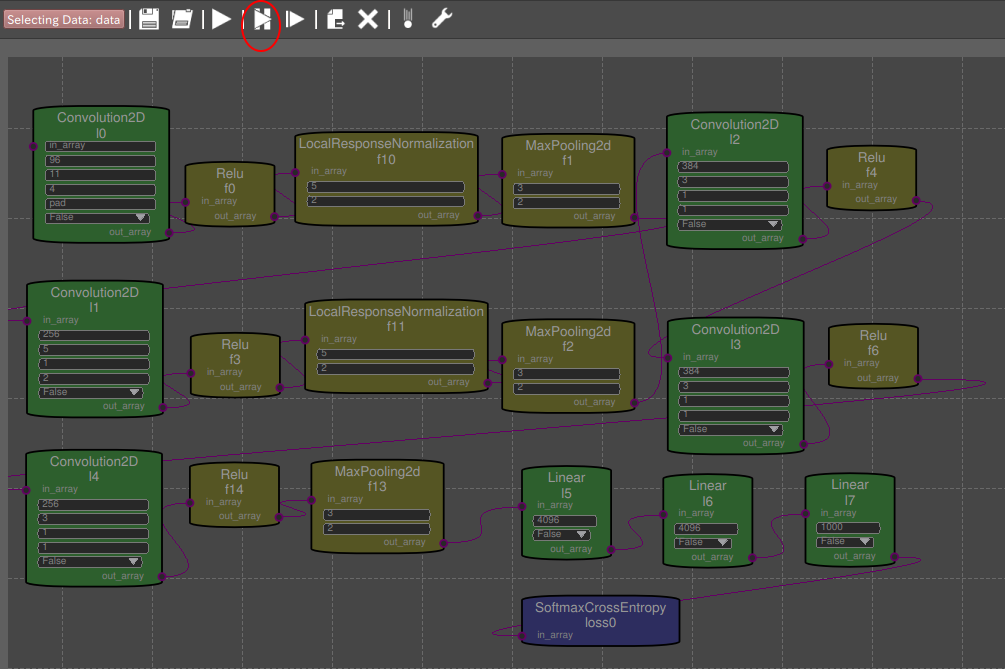Click the out_array port of Linear l7
Viewport: 1005px width, 669px height.
coord(895,556)
